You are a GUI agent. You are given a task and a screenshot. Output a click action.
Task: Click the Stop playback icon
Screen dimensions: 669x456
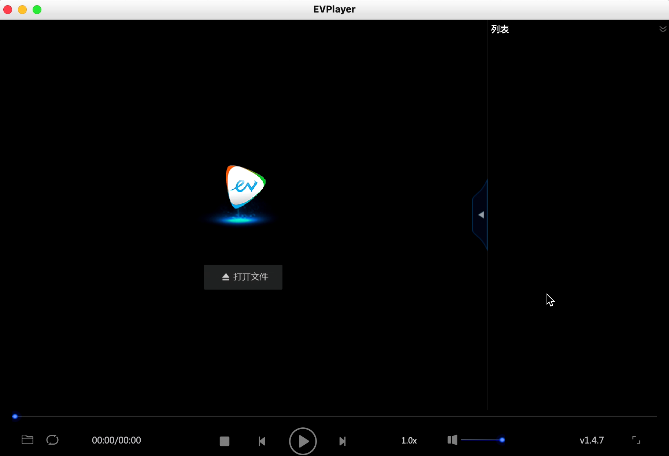click(225, 441)
